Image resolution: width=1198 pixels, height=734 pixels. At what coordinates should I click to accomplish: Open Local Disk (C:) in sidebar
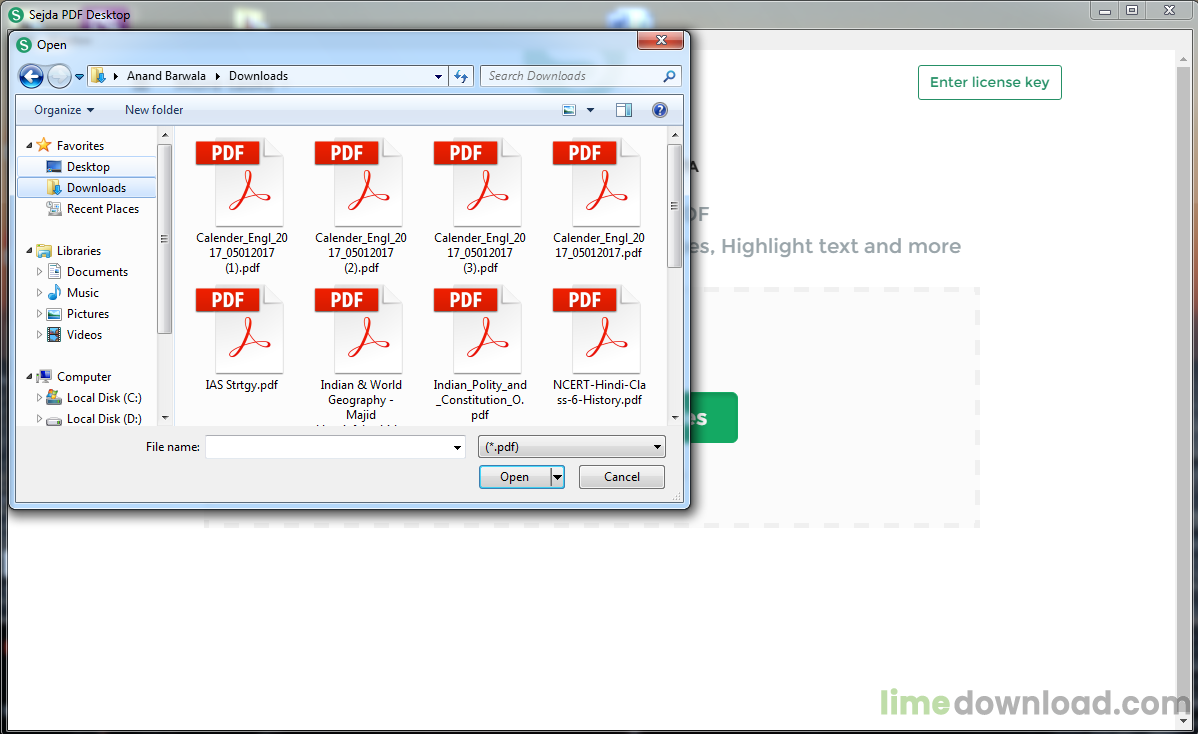(104, 398)
